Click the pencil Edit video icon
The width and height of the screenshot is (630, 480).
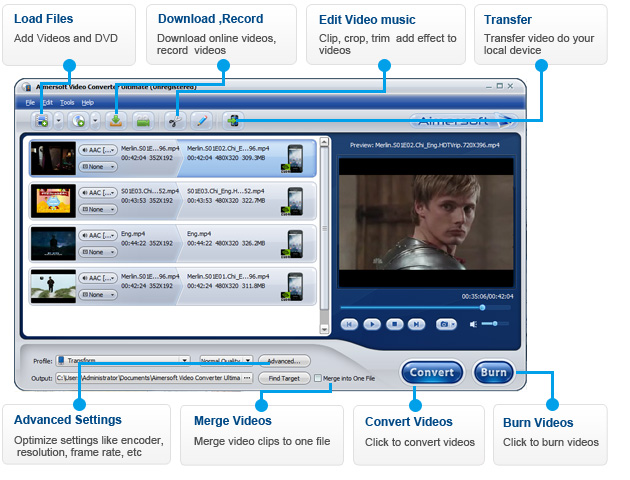(x=202, y=121)
